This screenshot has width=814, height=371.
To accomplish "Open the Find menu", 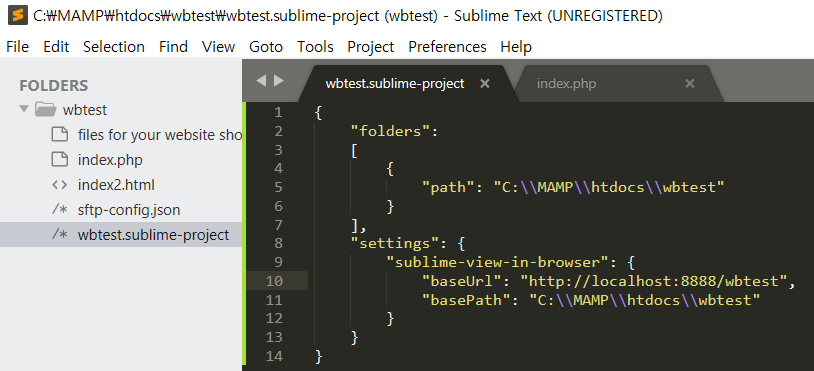I will pyautogui.click(x=173, y=47).
